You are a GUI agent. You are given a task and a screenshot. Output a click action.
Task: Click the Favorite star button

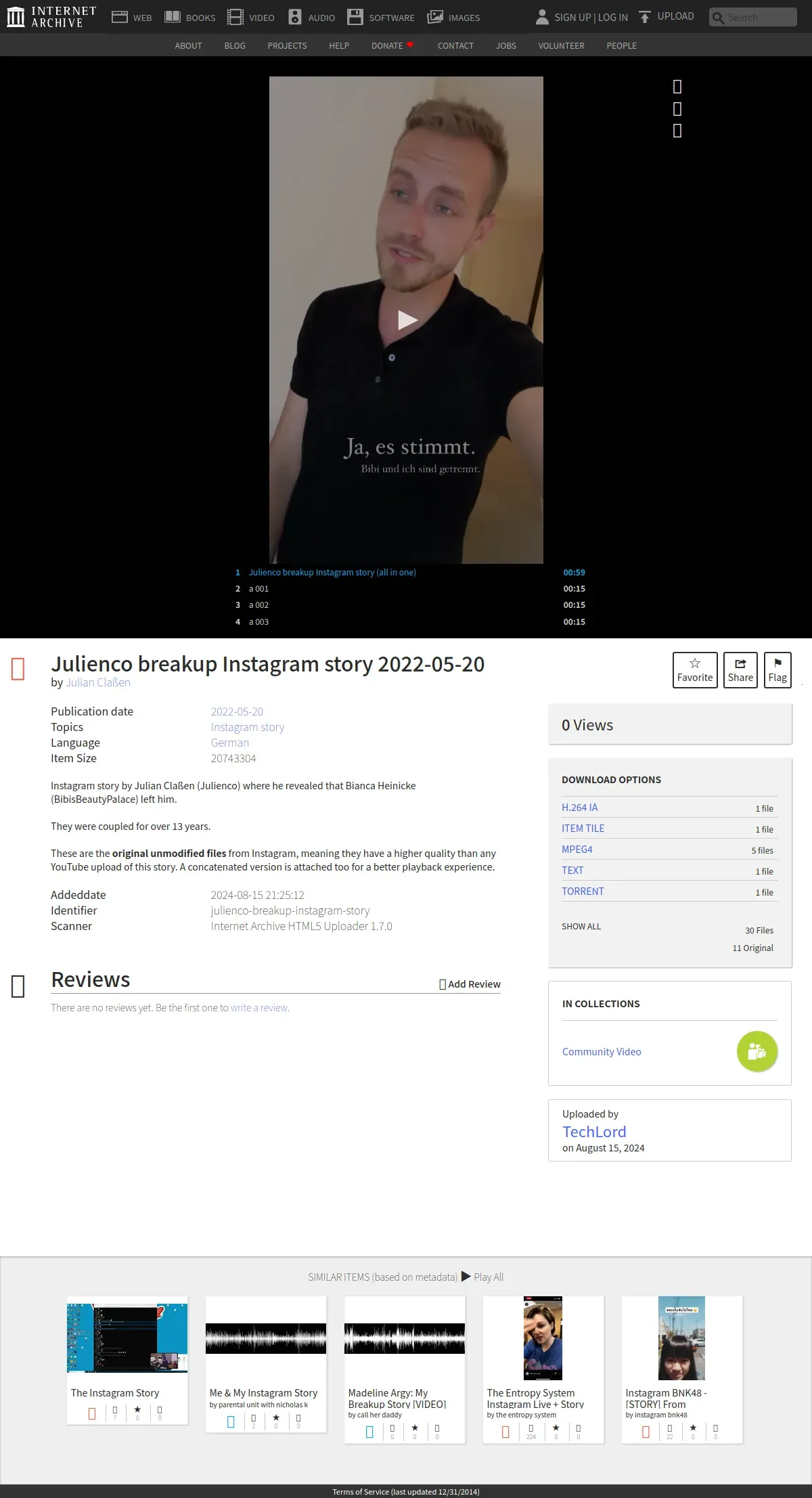[695, 670]
